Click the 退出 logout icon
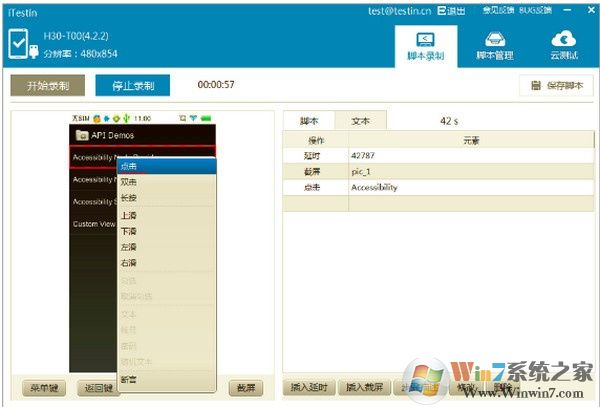The image size is (600, 407). click(x=442, y=11)
